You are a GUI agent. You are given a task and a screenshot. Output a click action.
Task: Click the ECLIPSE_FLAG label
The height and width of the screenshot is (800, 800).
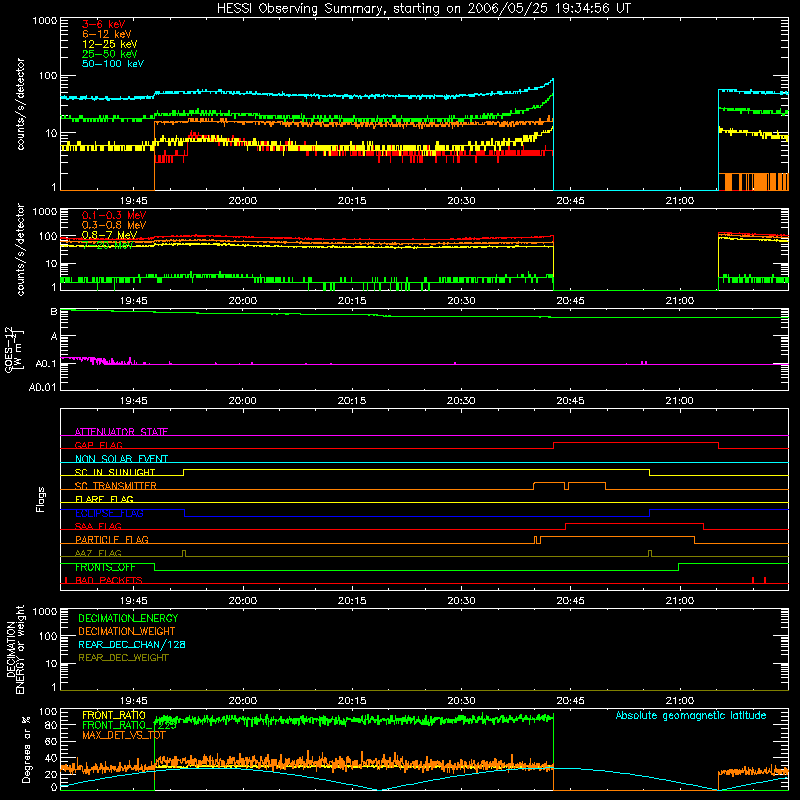tap(109, 513)
